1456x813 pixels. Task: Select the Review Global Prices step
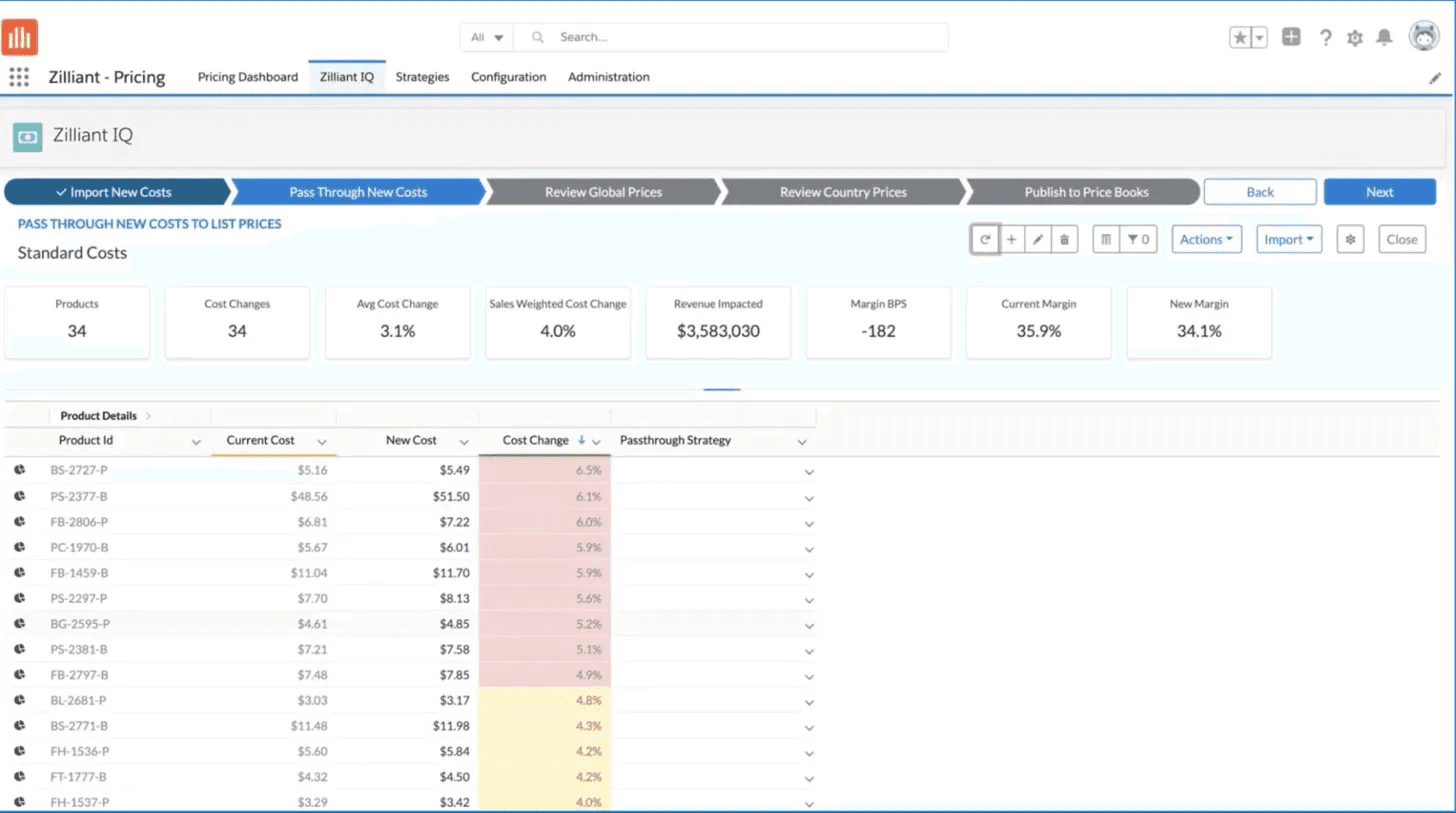click(603, 192)
